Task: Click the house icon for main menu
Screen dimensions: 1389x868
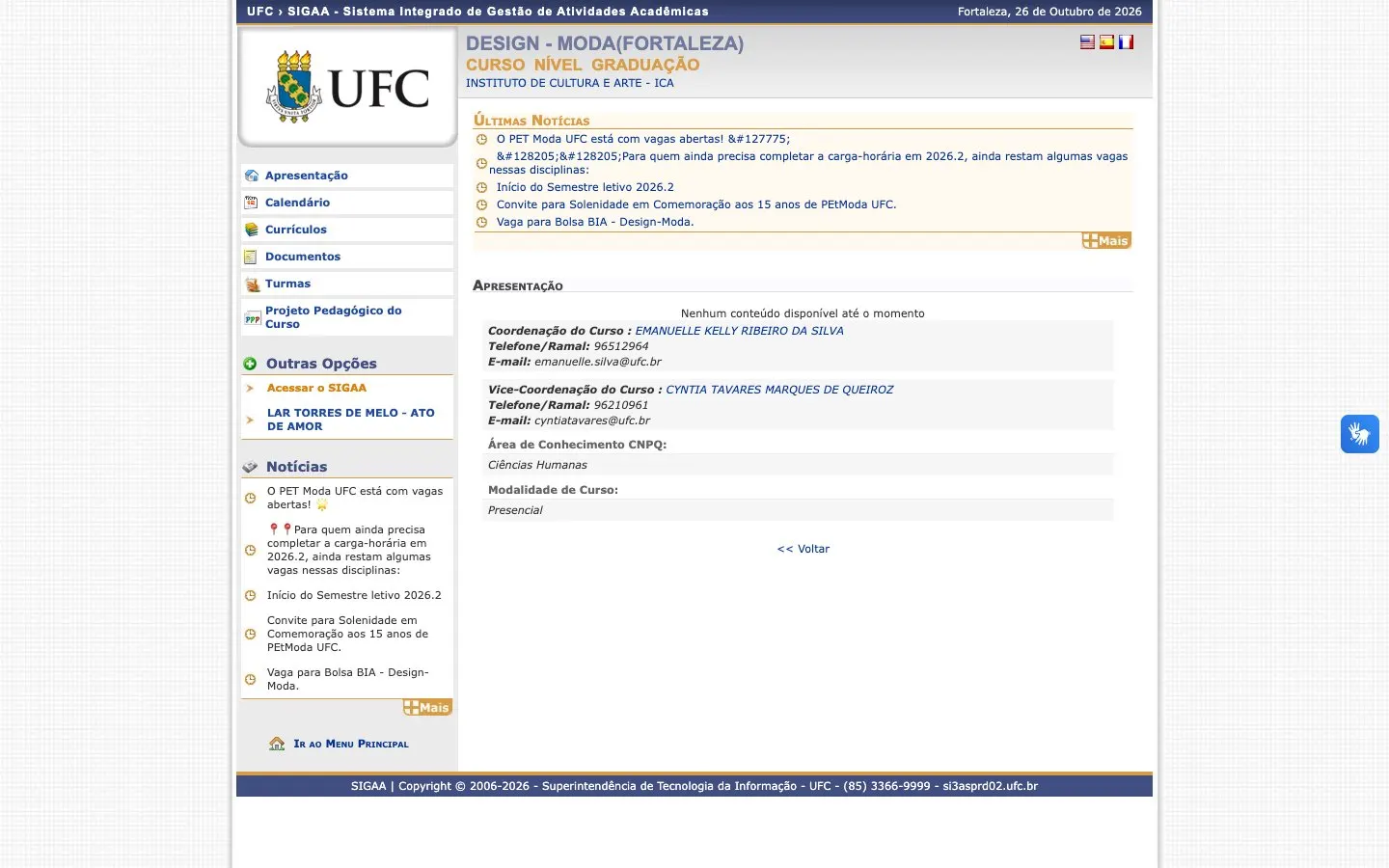Action: (x=277, y=744)
